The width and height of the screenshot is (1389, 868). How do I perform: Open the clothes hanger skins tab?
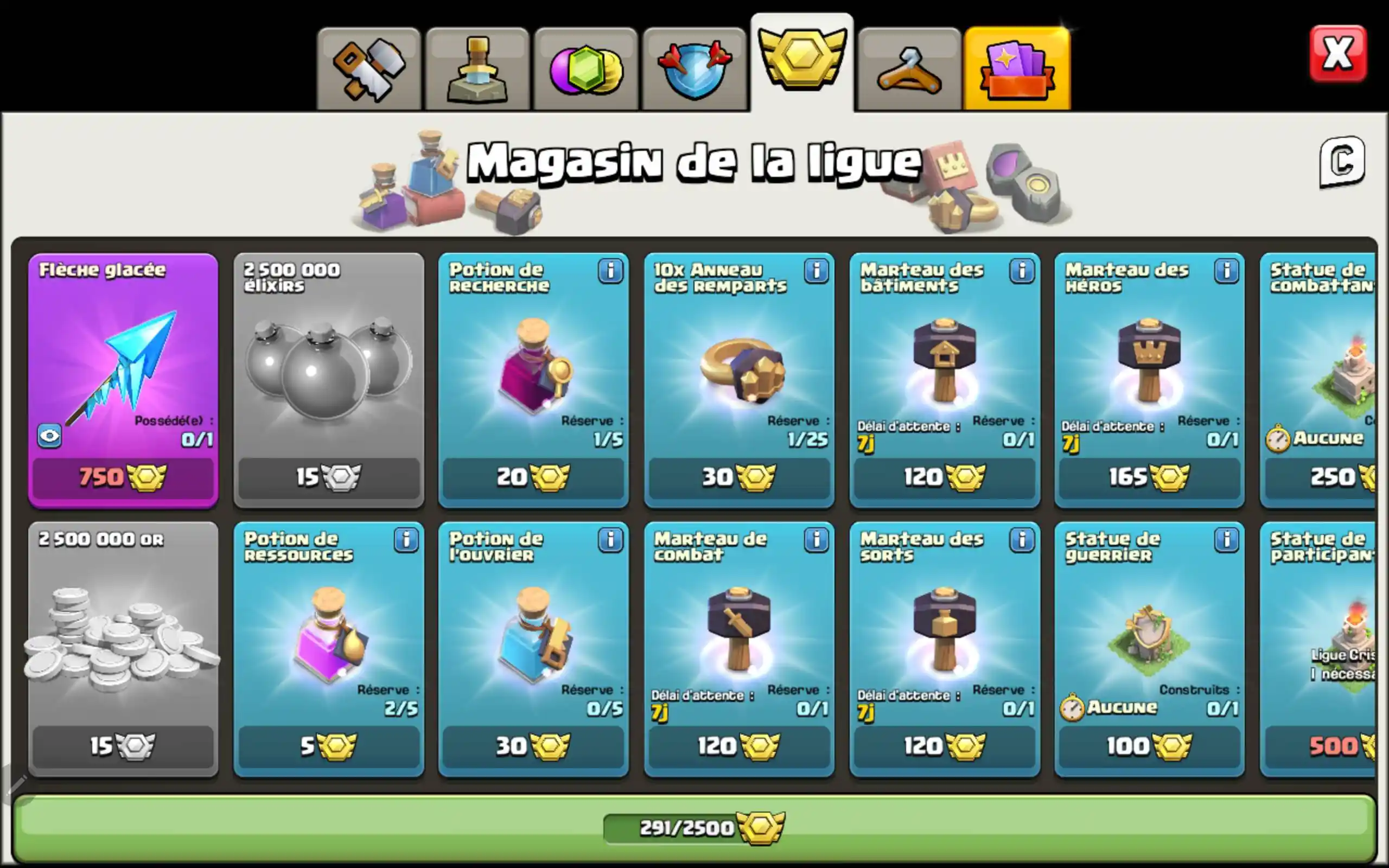tap(910, 69)
